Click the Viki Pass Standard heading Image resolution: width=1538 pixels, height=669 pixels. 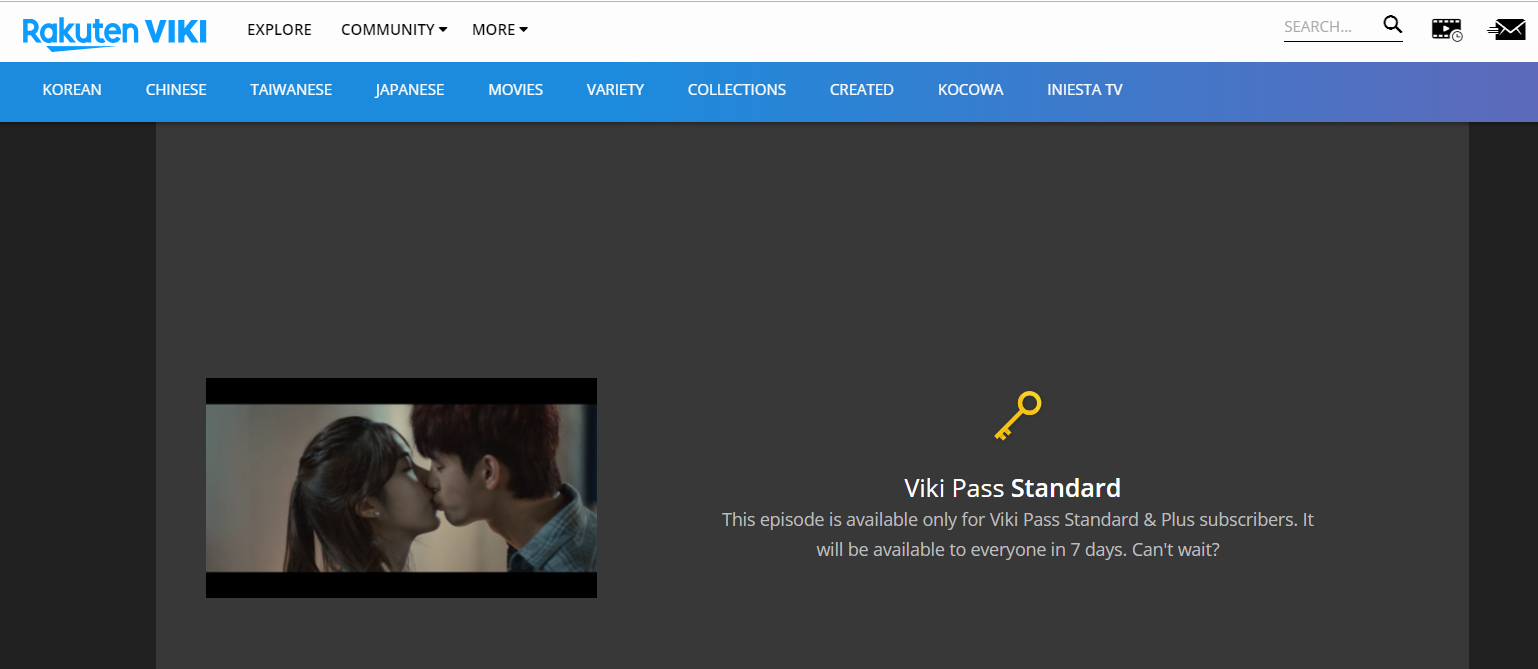[1012, 488]
